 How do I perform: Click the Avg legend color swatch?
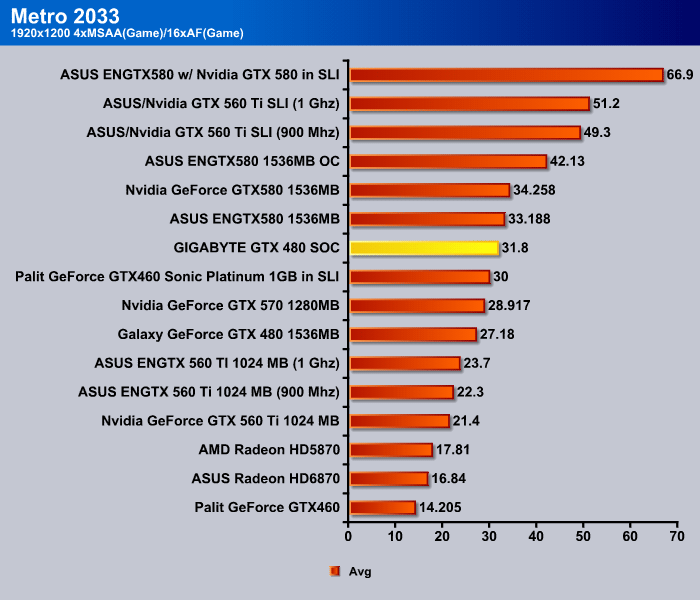334,571
